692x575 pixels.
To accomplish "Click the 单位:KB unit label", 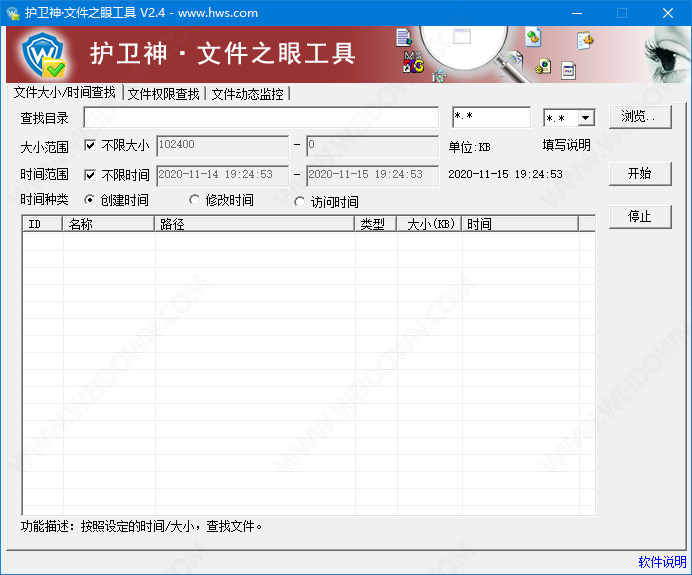I will tap(469, 147).
